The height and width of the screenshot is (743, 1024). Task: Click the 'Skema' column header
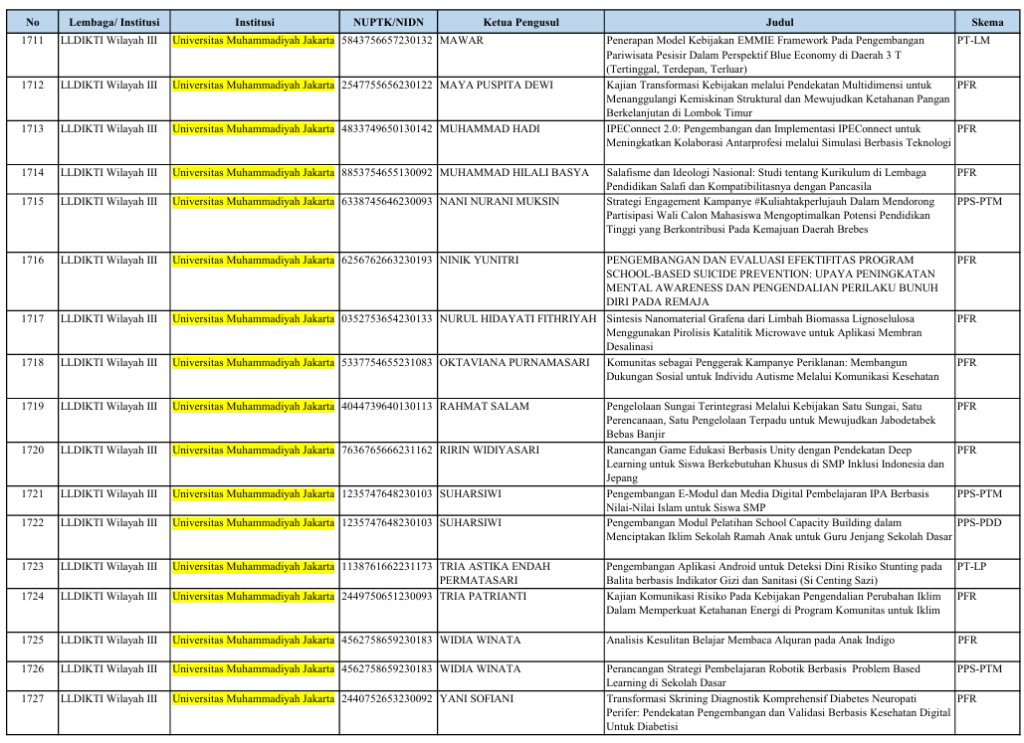(x=987, y=22)
